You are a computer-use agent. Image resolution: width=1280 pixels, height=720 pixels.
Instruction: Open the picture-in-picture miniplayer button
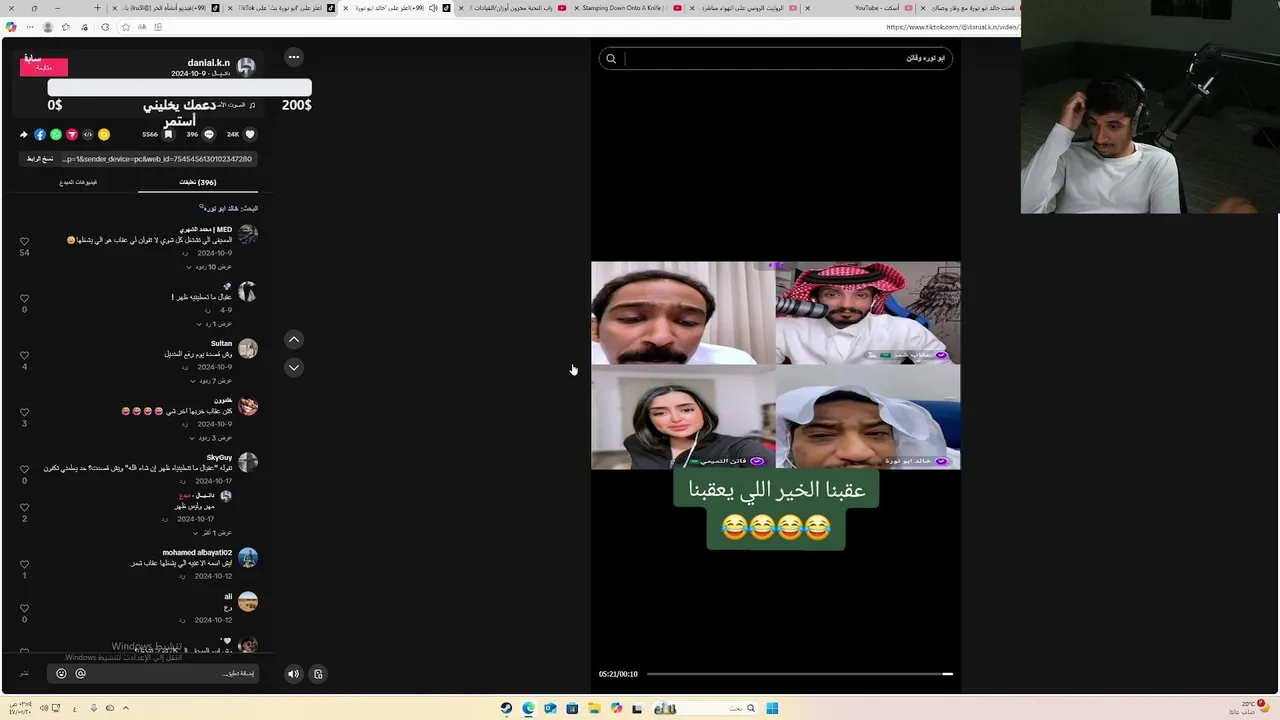point(318,674)
